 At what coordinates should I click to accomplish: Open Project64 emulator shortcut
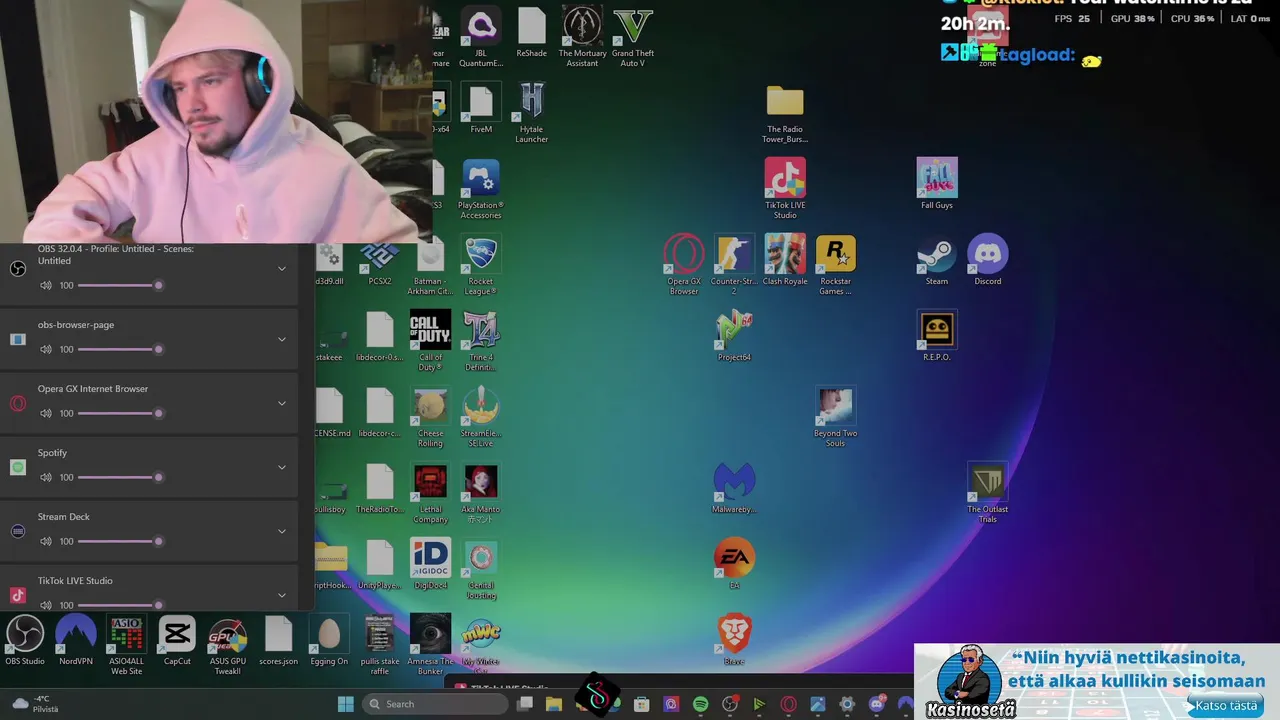(734, 336)
